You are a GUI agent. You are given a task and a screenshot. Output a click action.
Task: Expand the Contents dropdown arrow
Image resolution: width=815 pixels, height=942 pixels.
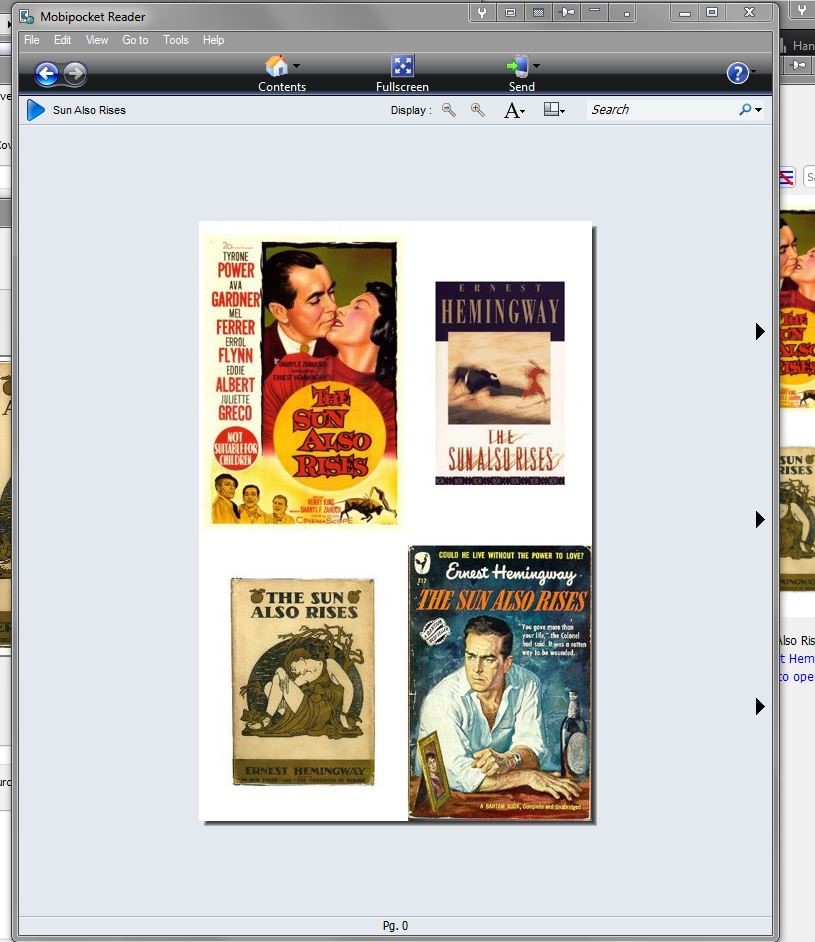pyautogui.click(x=296, y=66)
